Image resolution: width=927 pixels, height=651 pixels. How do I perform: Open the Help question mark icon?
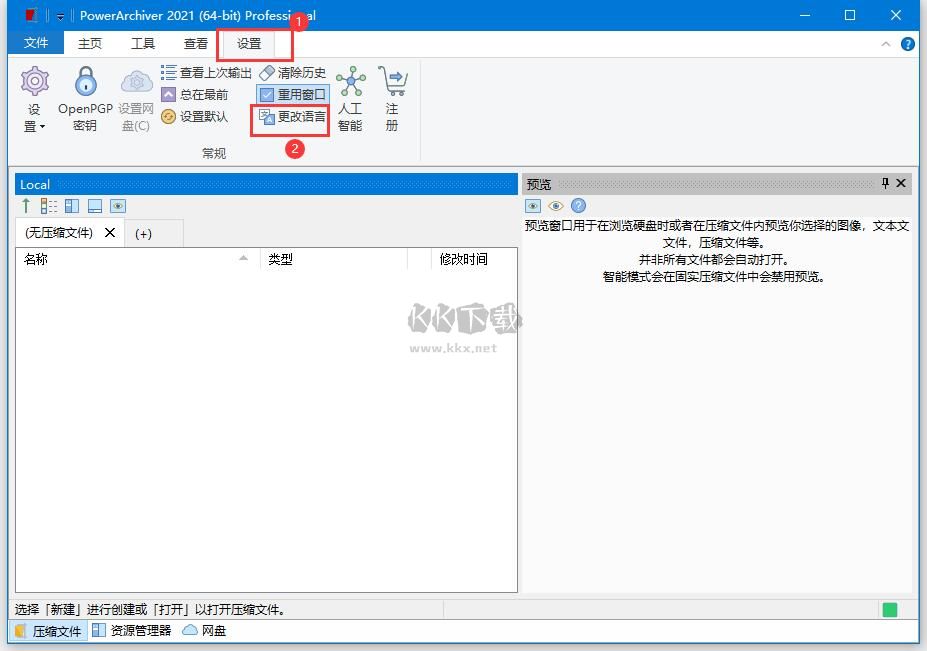coord(906,44)
